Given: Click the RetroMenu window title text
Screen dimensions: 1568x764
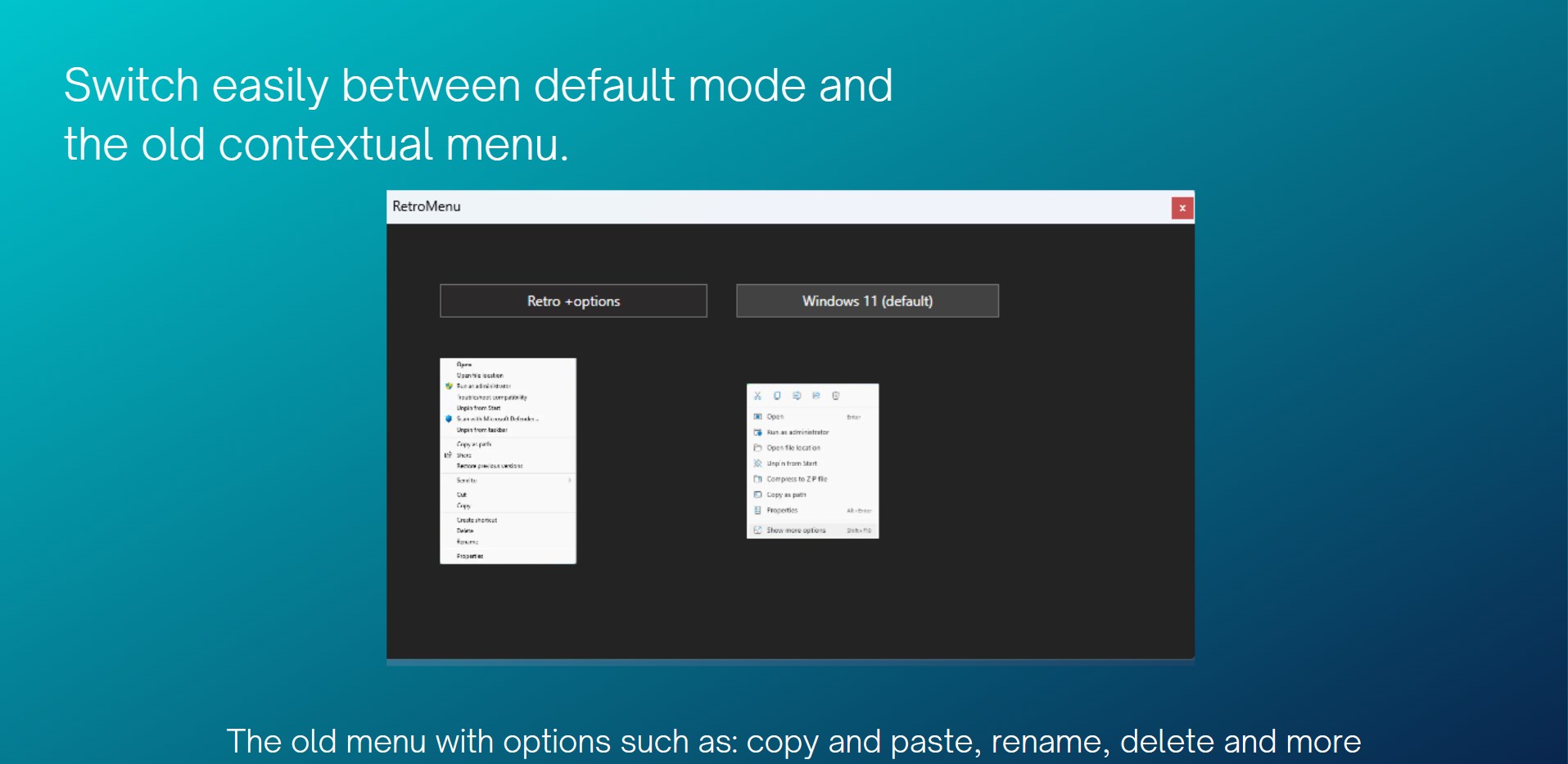Looking at the screenshot, I should coord(427,206).
